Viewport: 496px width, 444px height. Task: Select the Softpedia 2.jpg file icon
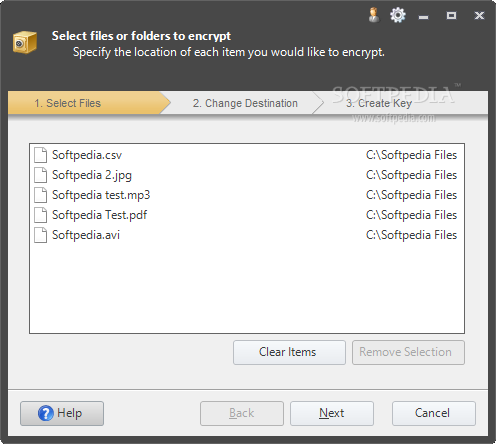[x=40, y=175]
